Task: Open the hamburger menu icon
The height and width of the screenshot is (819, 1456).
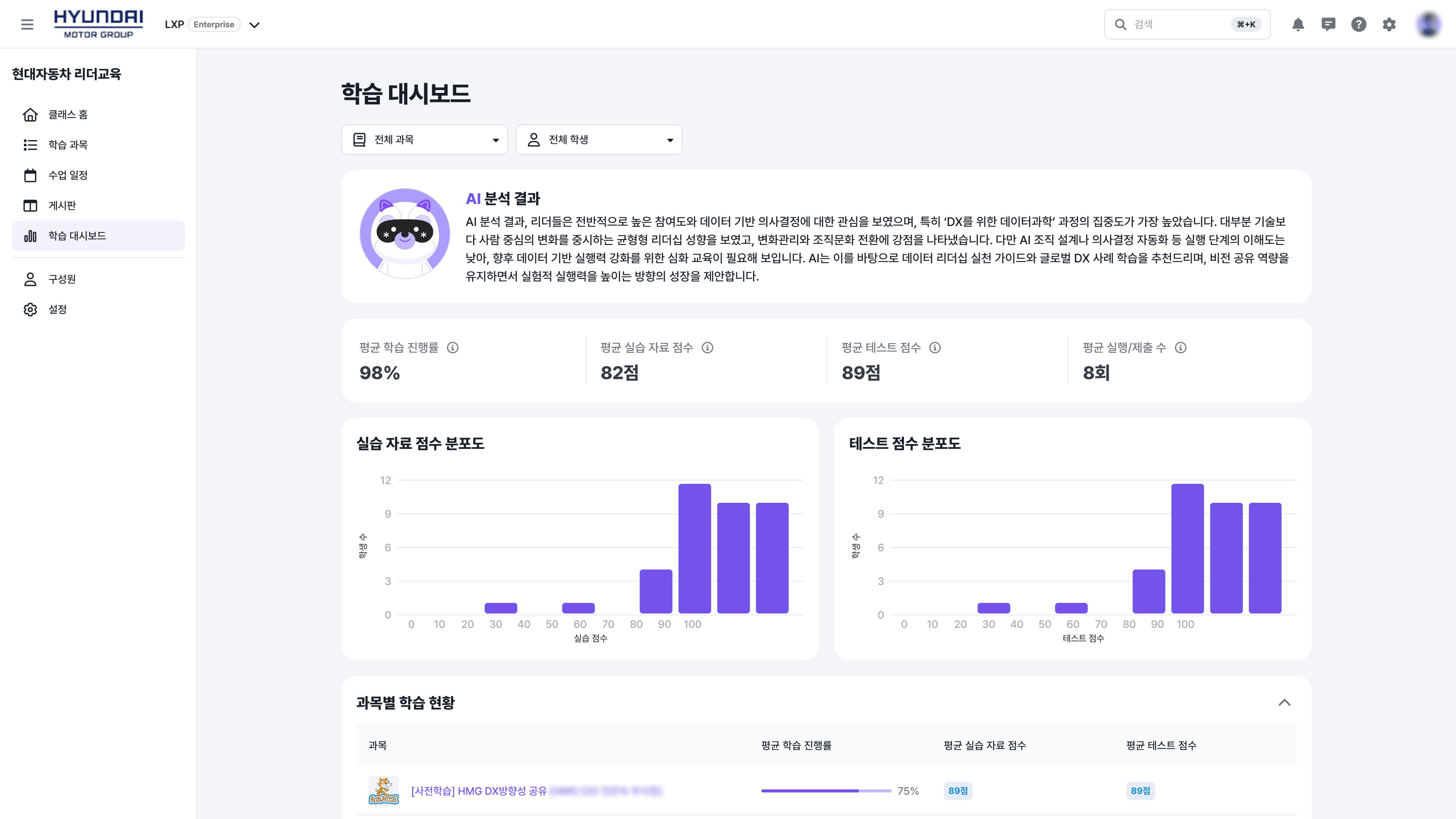Action: click(x=27, y=24)
